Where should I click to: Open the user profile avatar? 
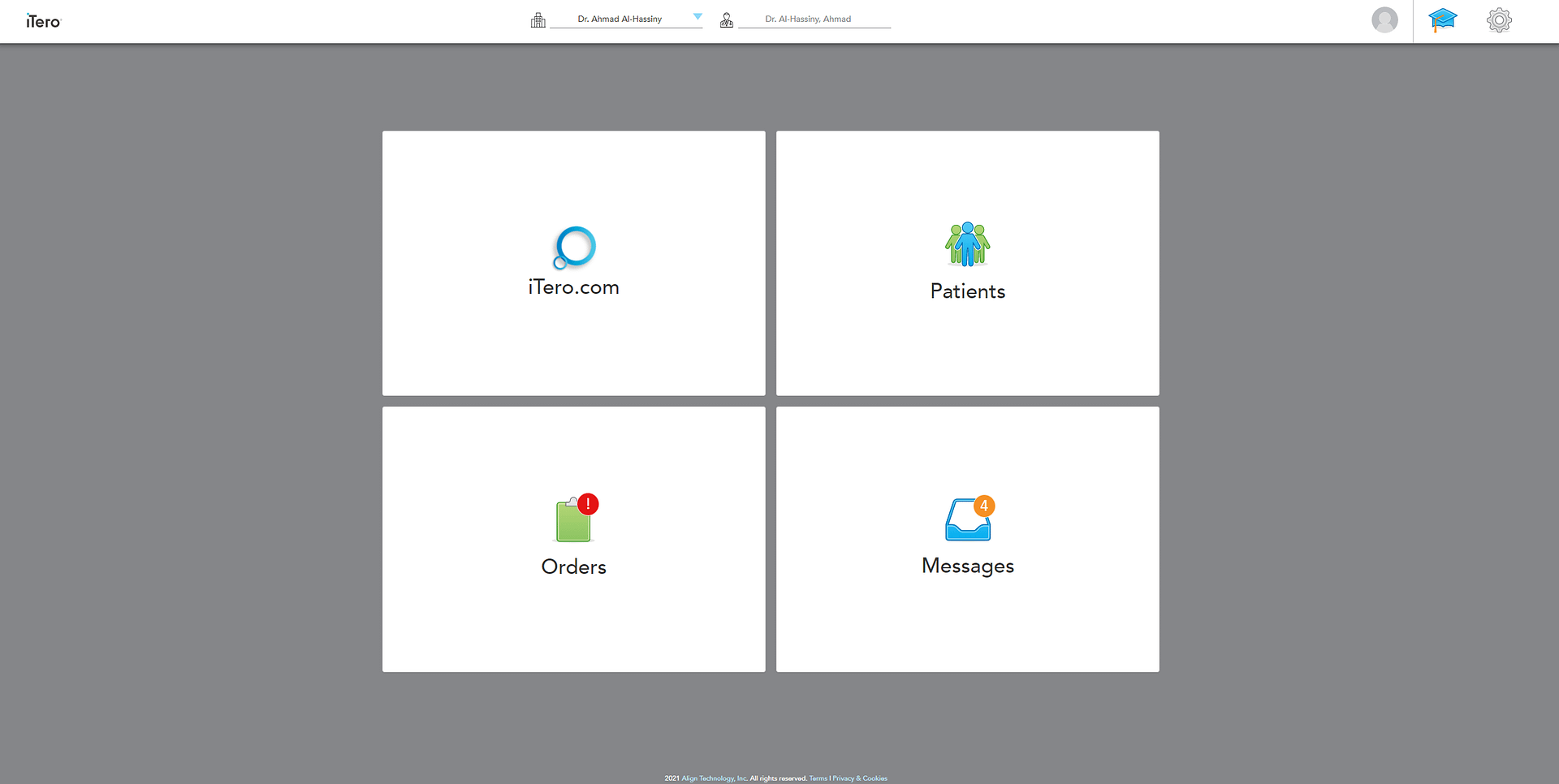pyautogui.click(x=1384, y=20)
